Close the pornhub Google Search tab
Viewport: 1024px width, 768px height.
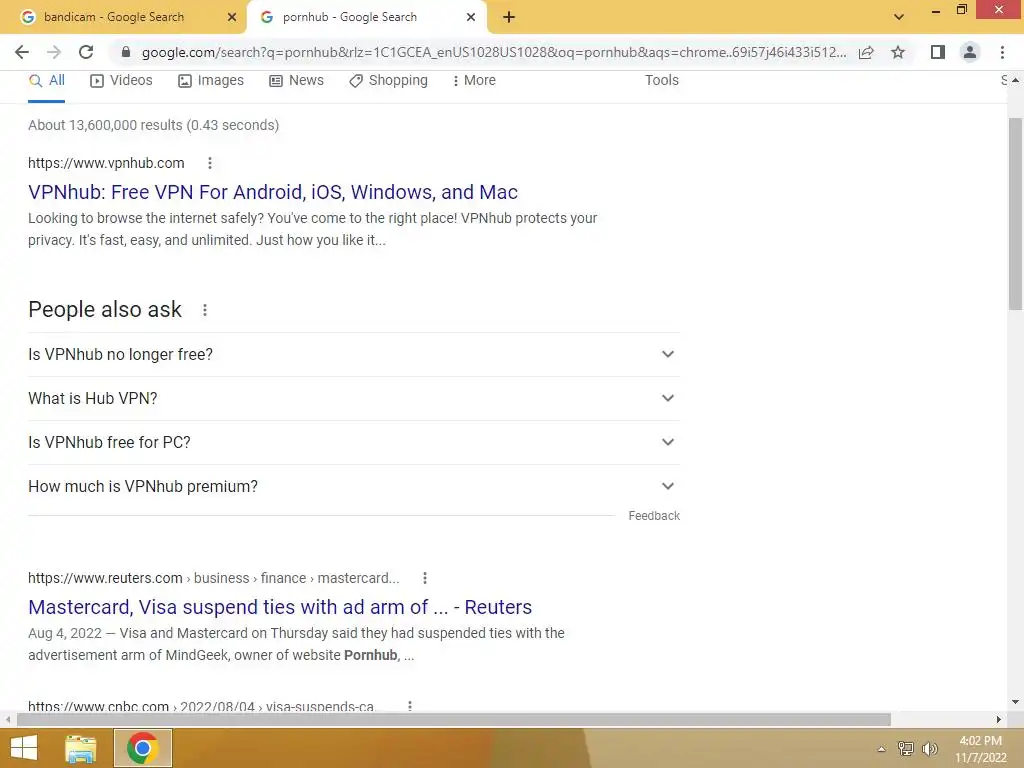[x=471, y=17]
